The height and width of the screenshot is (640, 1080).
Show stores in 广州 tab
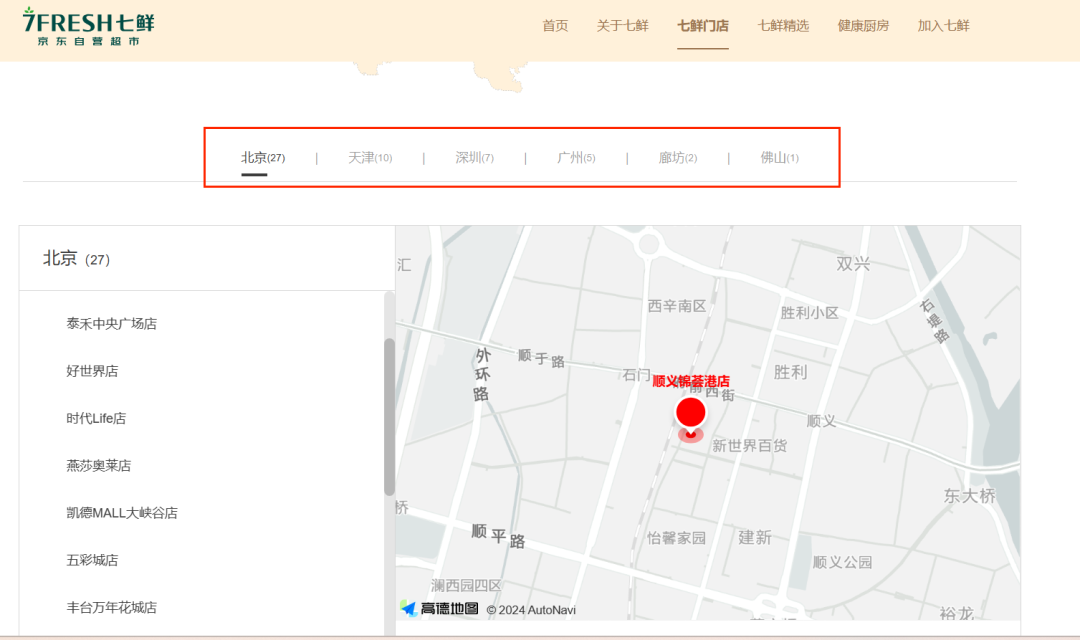pyautogui.click(x=575, y=158)
